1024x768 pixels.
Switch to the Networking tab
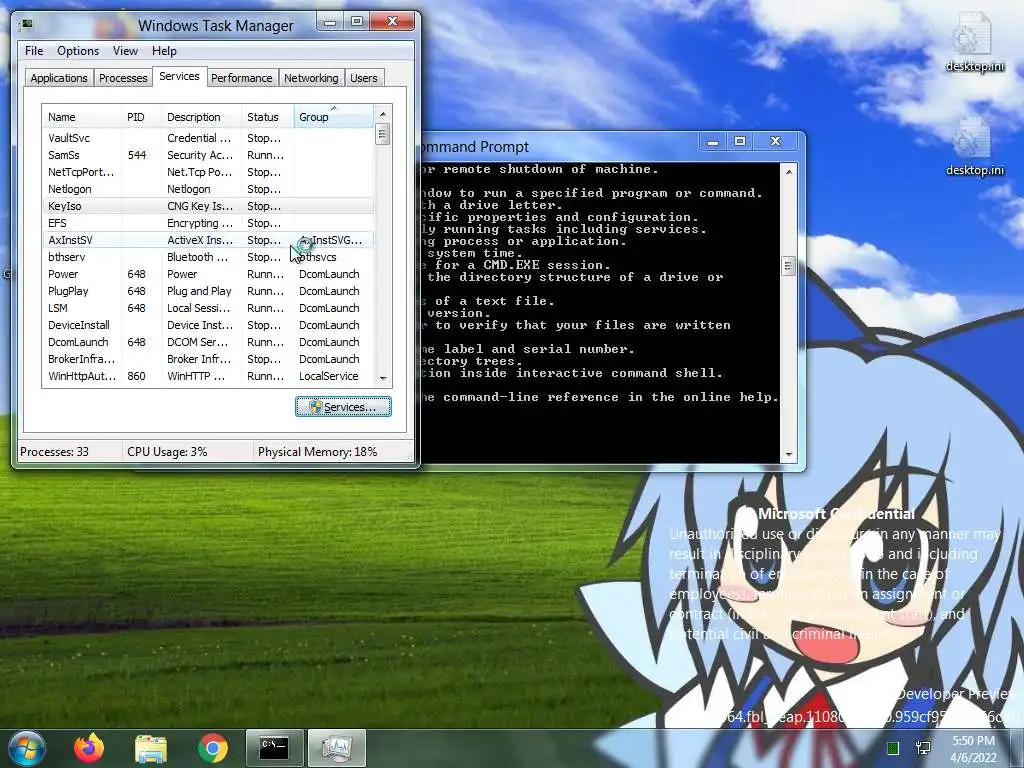point(311,78)
